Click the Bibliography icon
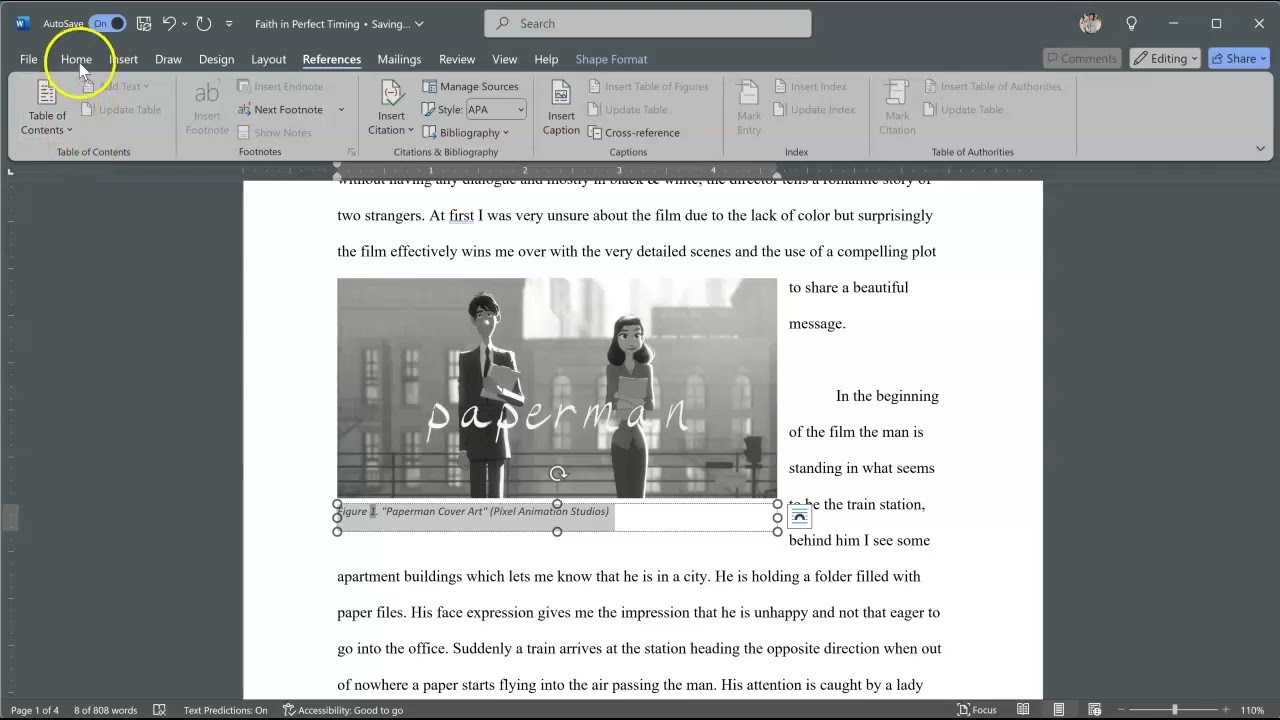The width and height of the screenshot is (1280, 720). tap(429, 132)
